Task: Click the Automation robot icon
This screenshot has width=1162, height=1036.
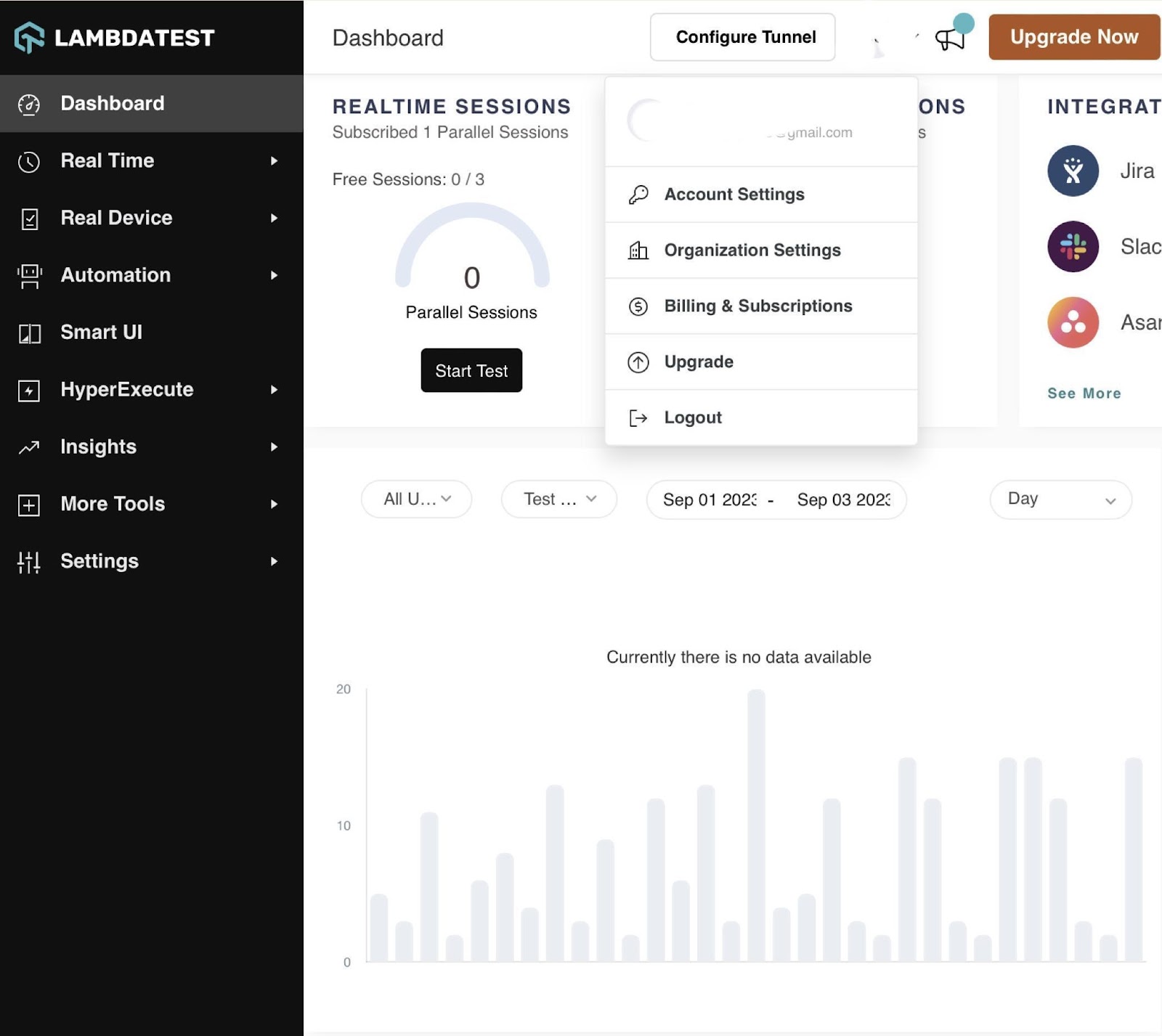Action: click(x=29, y=276)
